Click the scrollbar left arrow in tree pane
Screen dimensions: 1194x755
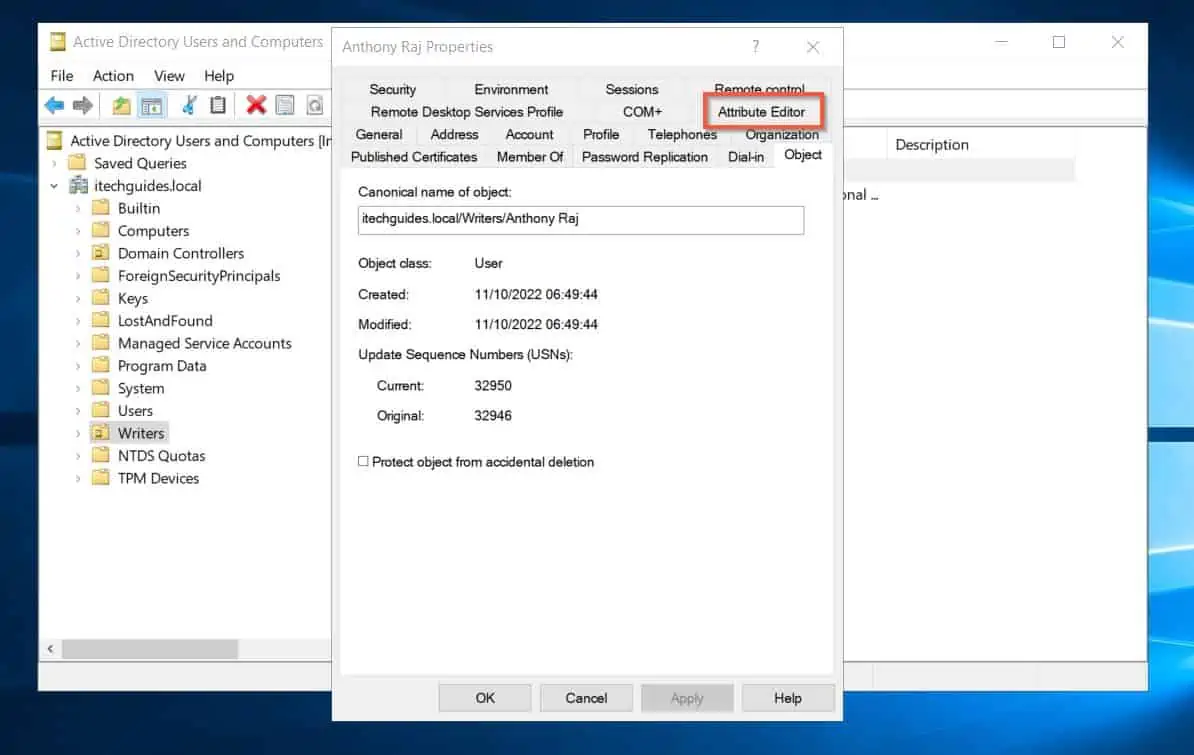[x=50, y=649]
